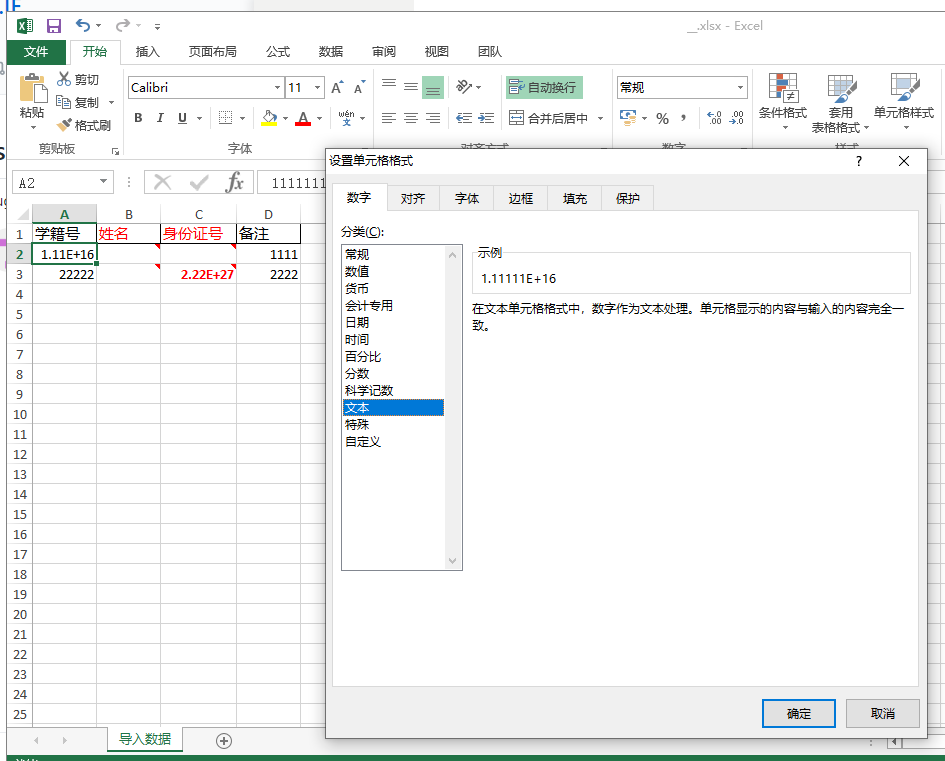Click the 取消 cancel button
Viewport: 945px width, 761px height.
click(x=882, y=713)
